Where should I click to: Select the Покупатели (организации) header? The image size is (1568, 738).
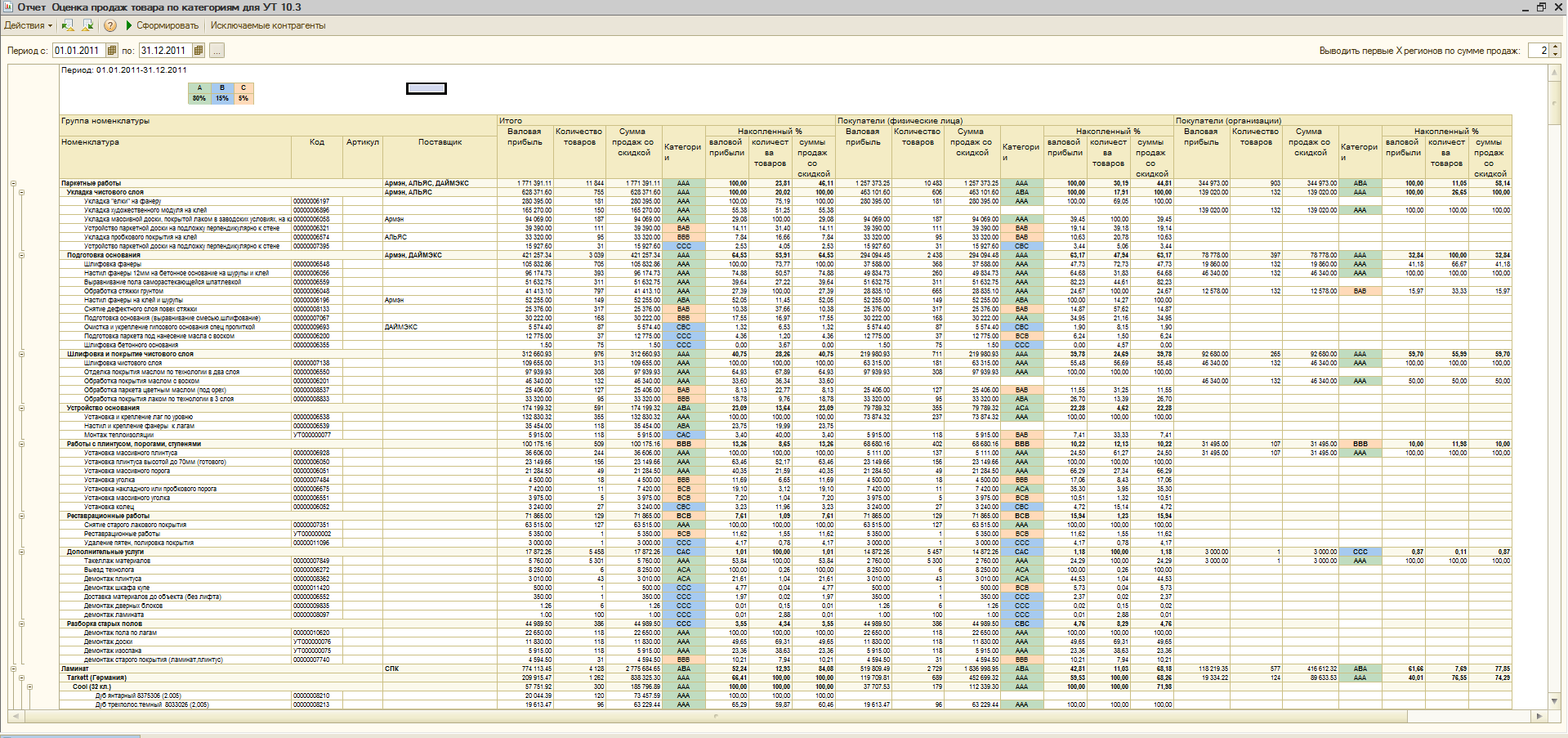coord(1343,120)
